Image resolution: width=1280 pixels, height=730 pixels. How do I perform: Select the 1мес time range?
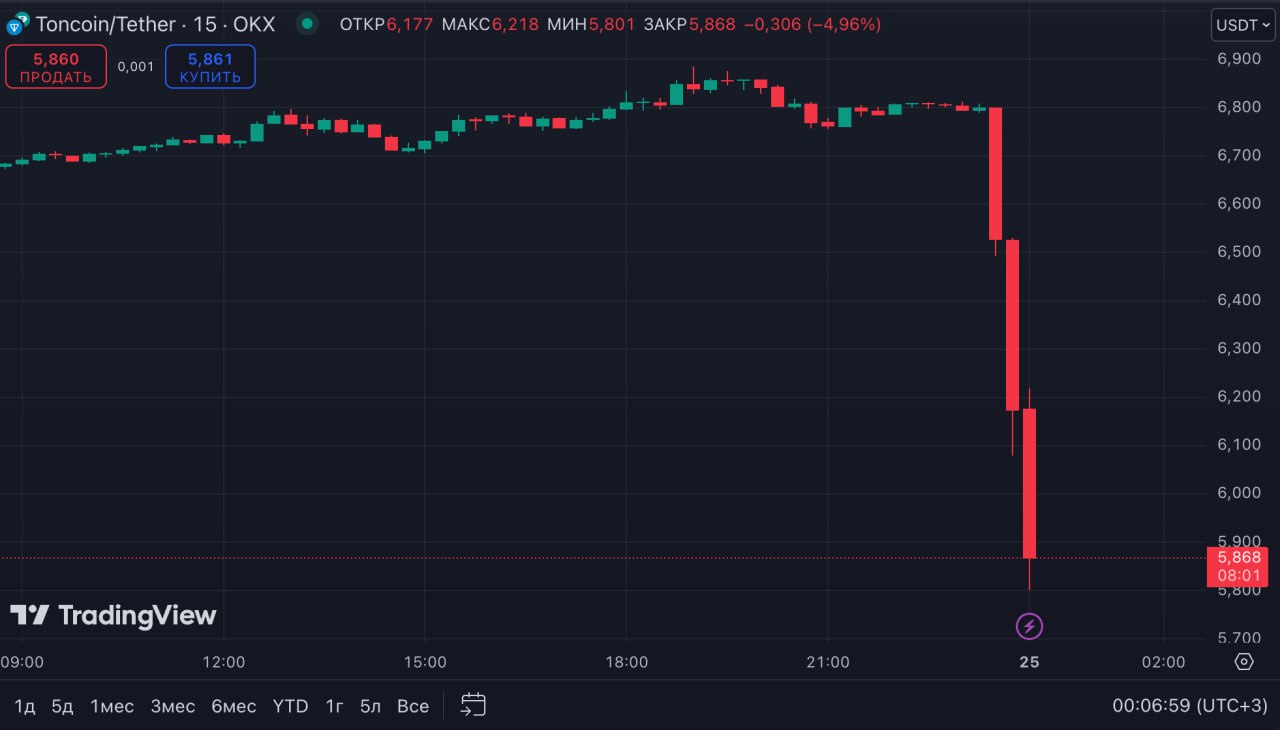pyautogui.click(x=112, y=706)
